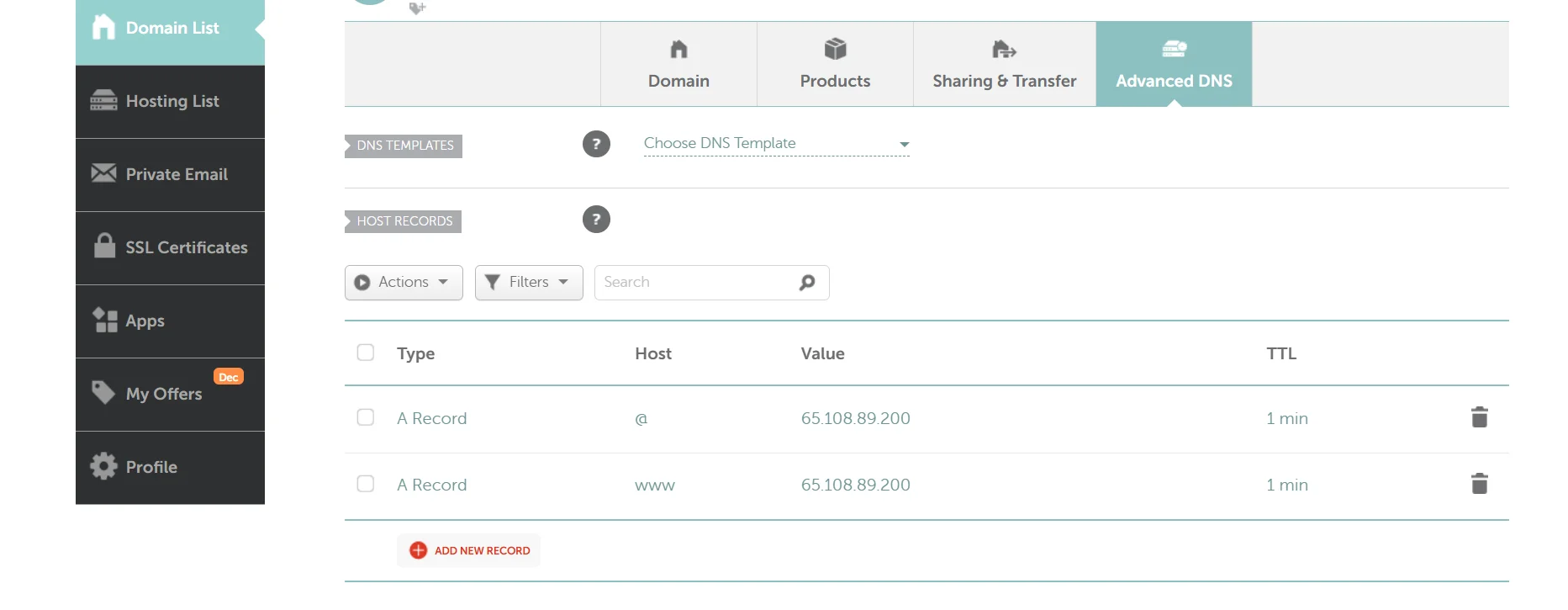Toggle the select-all records checkbox
The height and width of the screenshot is (610, 1568).
[x=366, y=353]
